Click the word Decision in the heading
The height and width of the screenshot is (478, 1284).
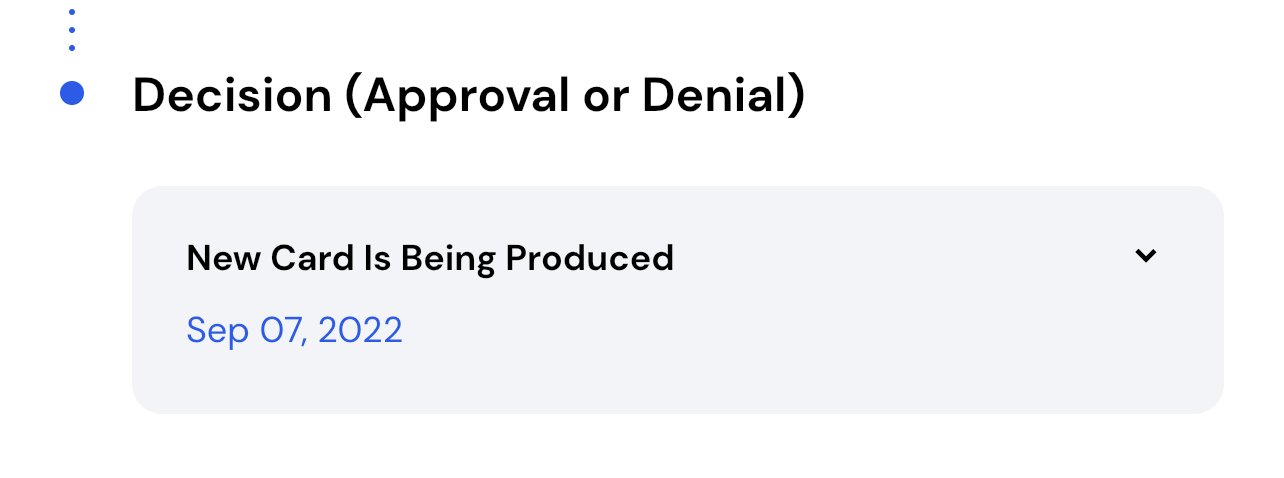(232, 96)
